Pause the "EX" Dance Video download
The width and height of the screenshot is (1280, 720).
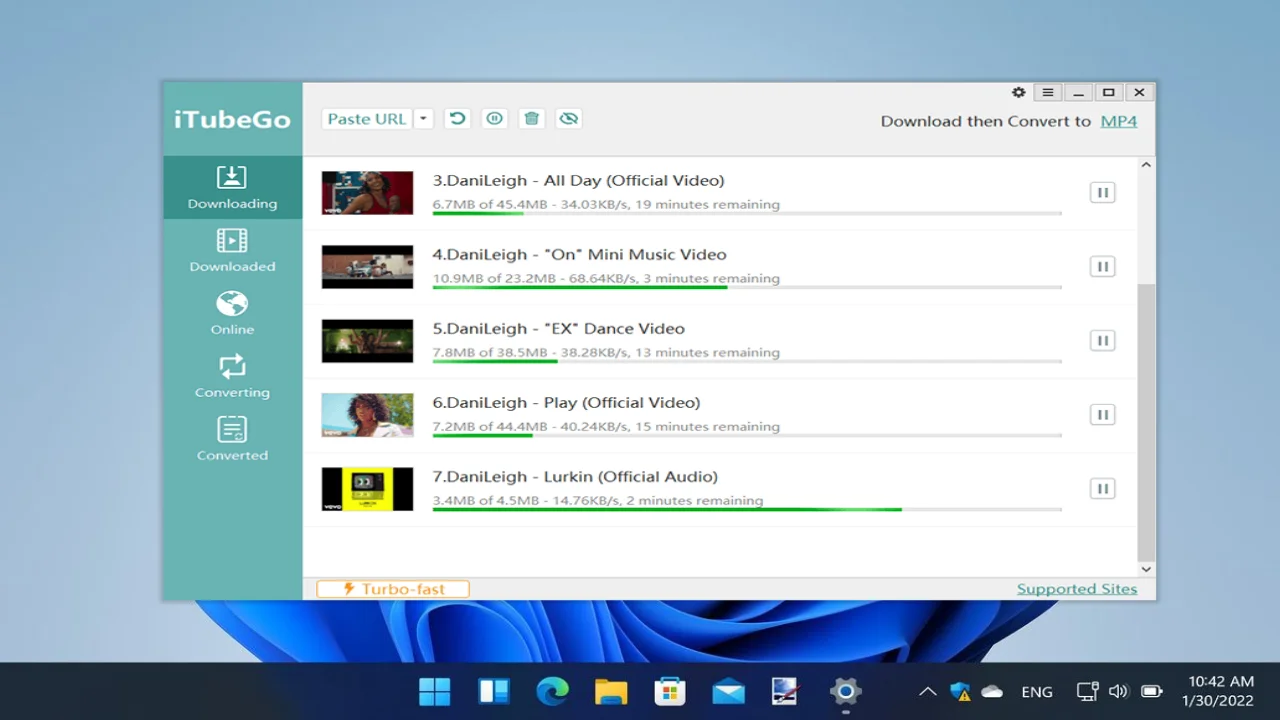[1102, 341]
